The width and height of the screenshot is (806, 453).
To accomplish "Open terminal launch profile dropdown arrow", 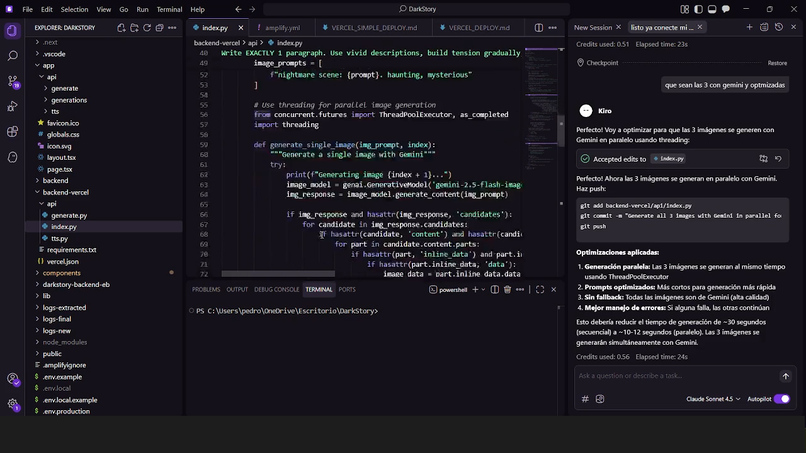I will click(x=483, y=289).
